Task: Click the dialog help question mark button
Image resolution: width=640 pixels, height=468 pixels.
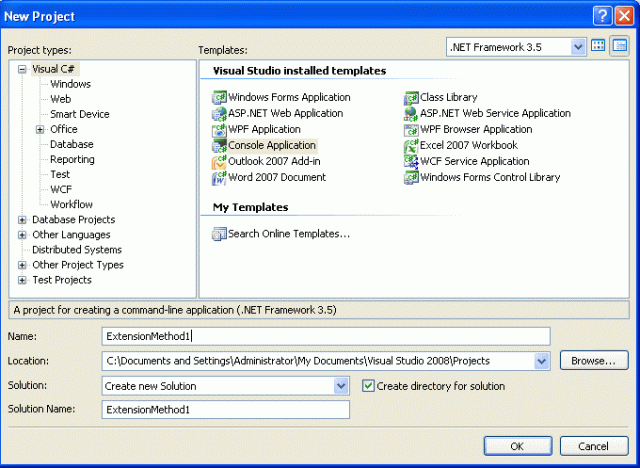Action: 601,15
